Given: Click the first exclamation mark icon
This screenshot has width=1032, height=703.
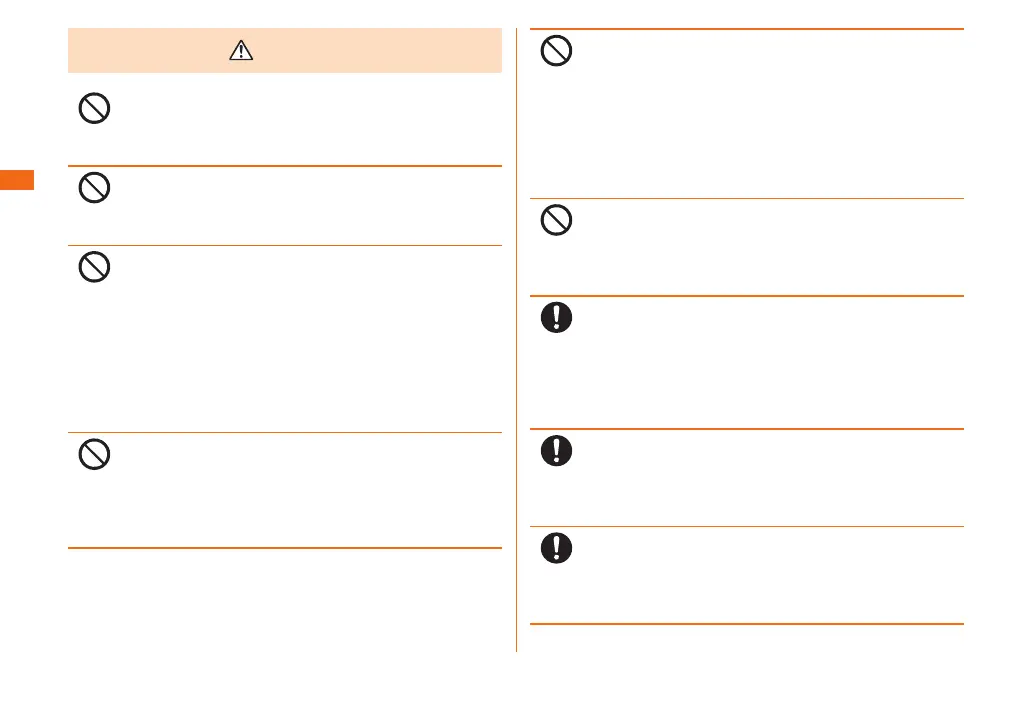Looking at the screenshot, I should (x=557, y=317).
